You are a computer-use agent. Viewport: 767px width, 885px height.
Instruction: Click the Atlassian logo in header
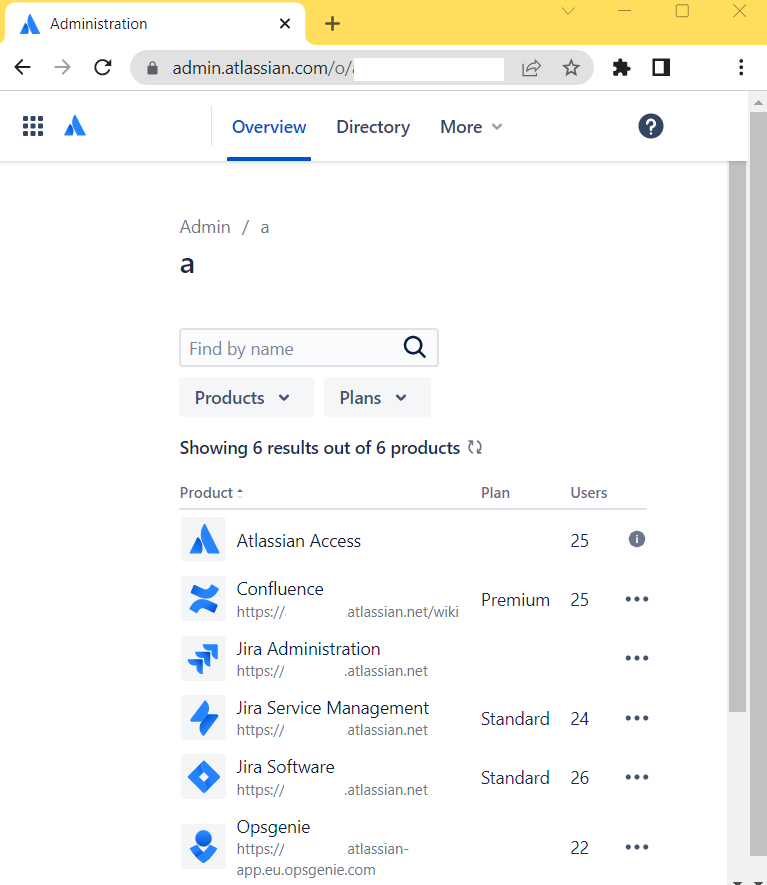tap(75, 126)
